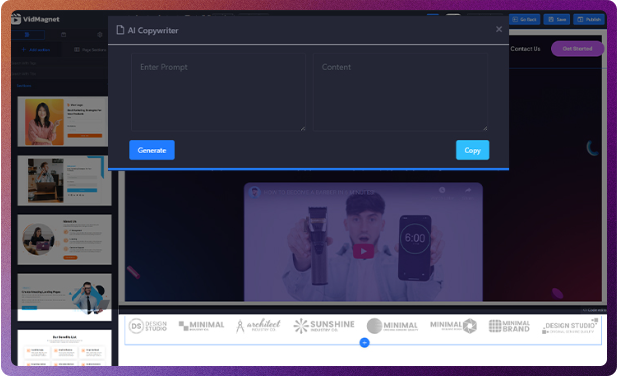Select the woman in pink section thumbnail
Image resolution: width=619 pixels, height=377 pixels.
click(x=62, y=122)
